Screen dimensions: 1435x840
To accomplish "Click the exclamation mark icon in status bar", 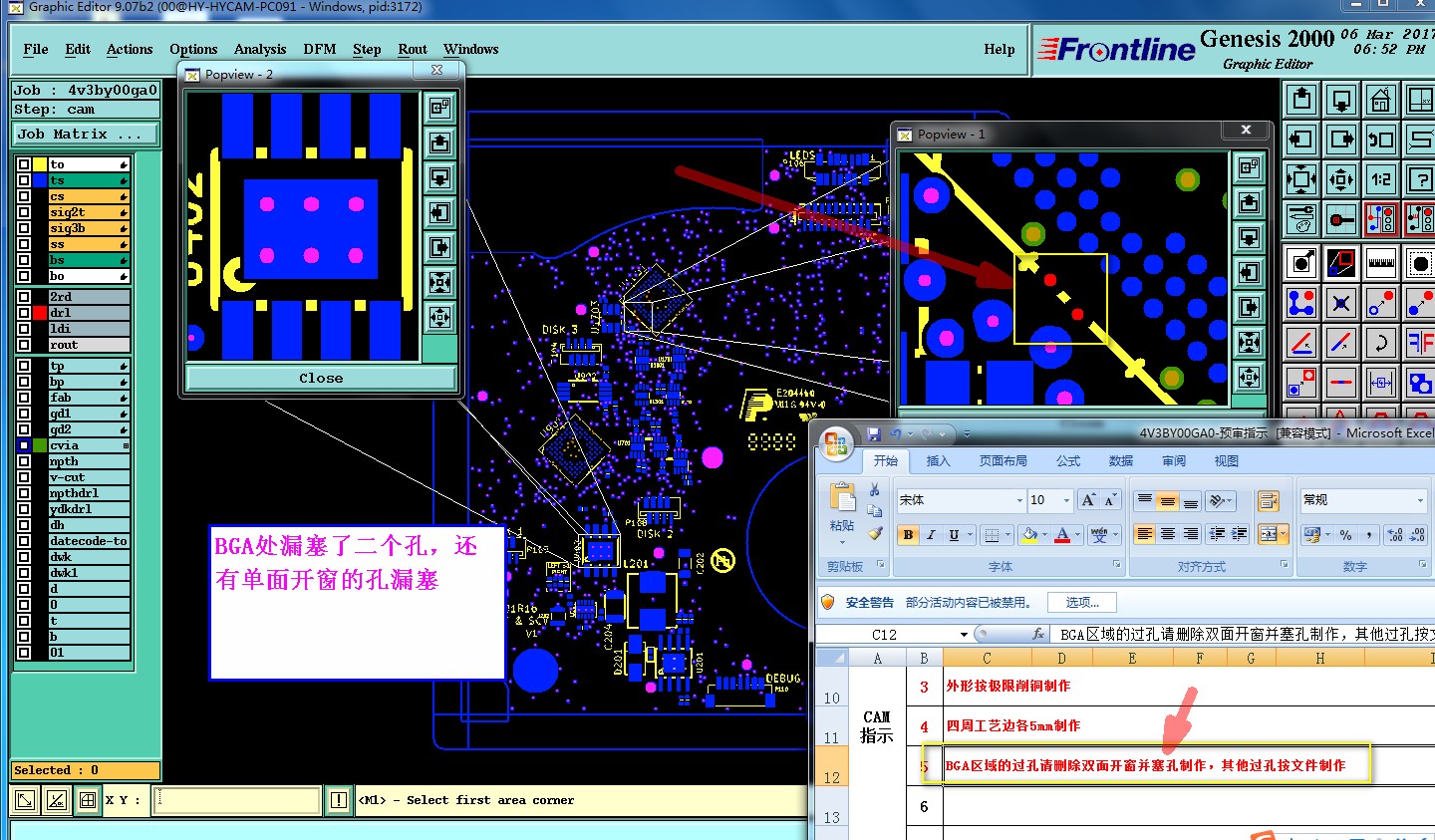I will [339, 800].
